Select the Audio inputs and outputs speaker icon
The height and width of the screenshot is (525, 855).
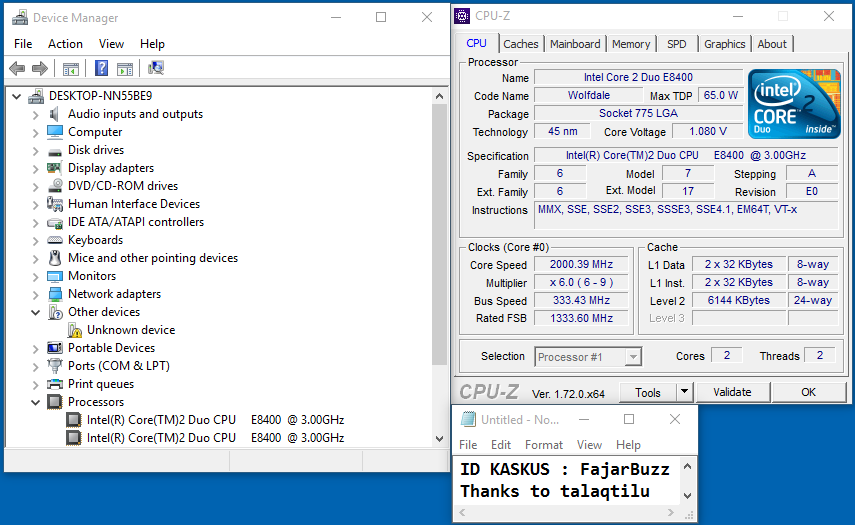pyautogui.click(x=54, y=114)
